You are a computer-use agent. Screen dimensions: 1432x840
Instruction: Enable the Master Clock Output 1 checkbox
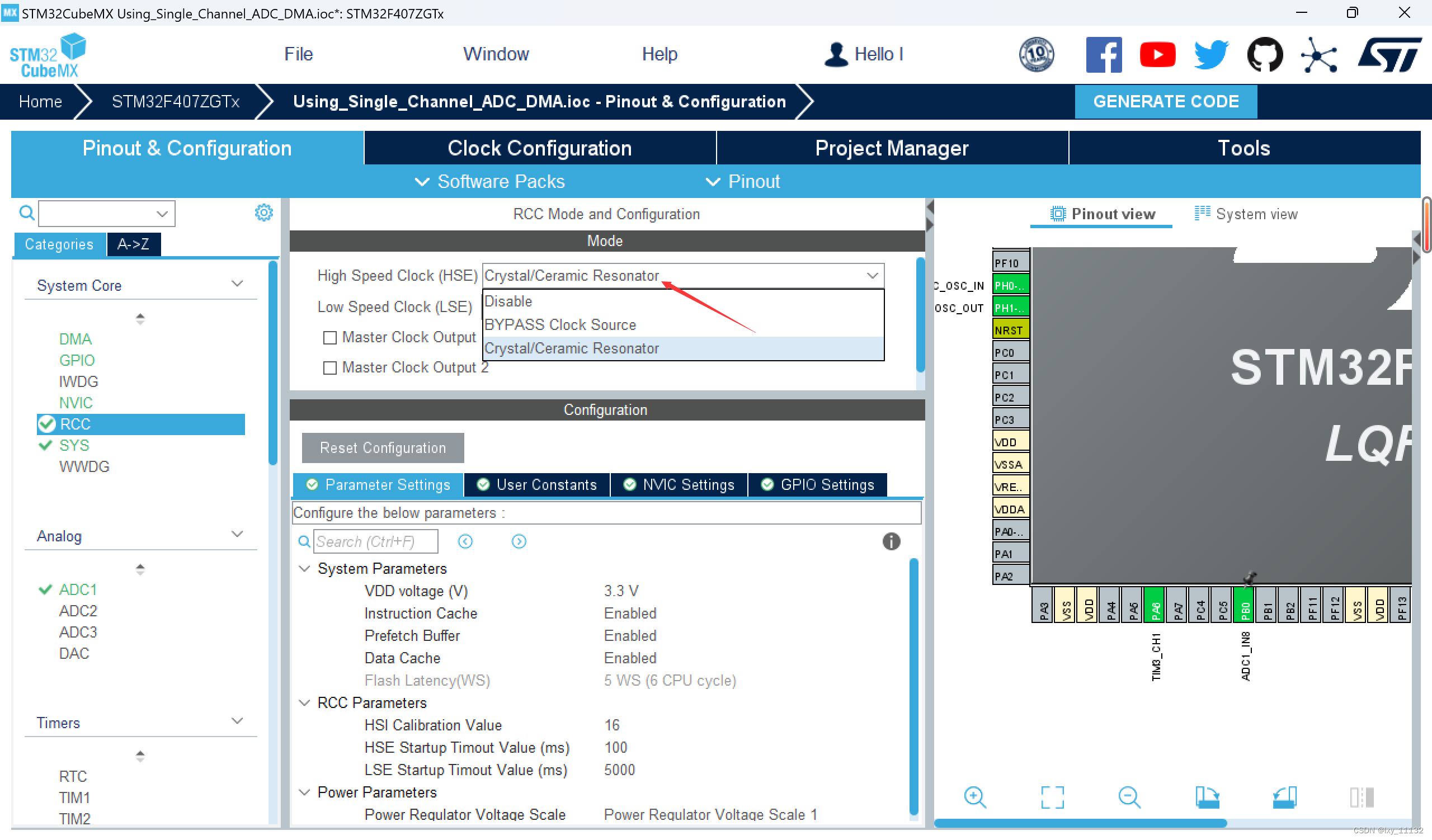coord(329,338)
